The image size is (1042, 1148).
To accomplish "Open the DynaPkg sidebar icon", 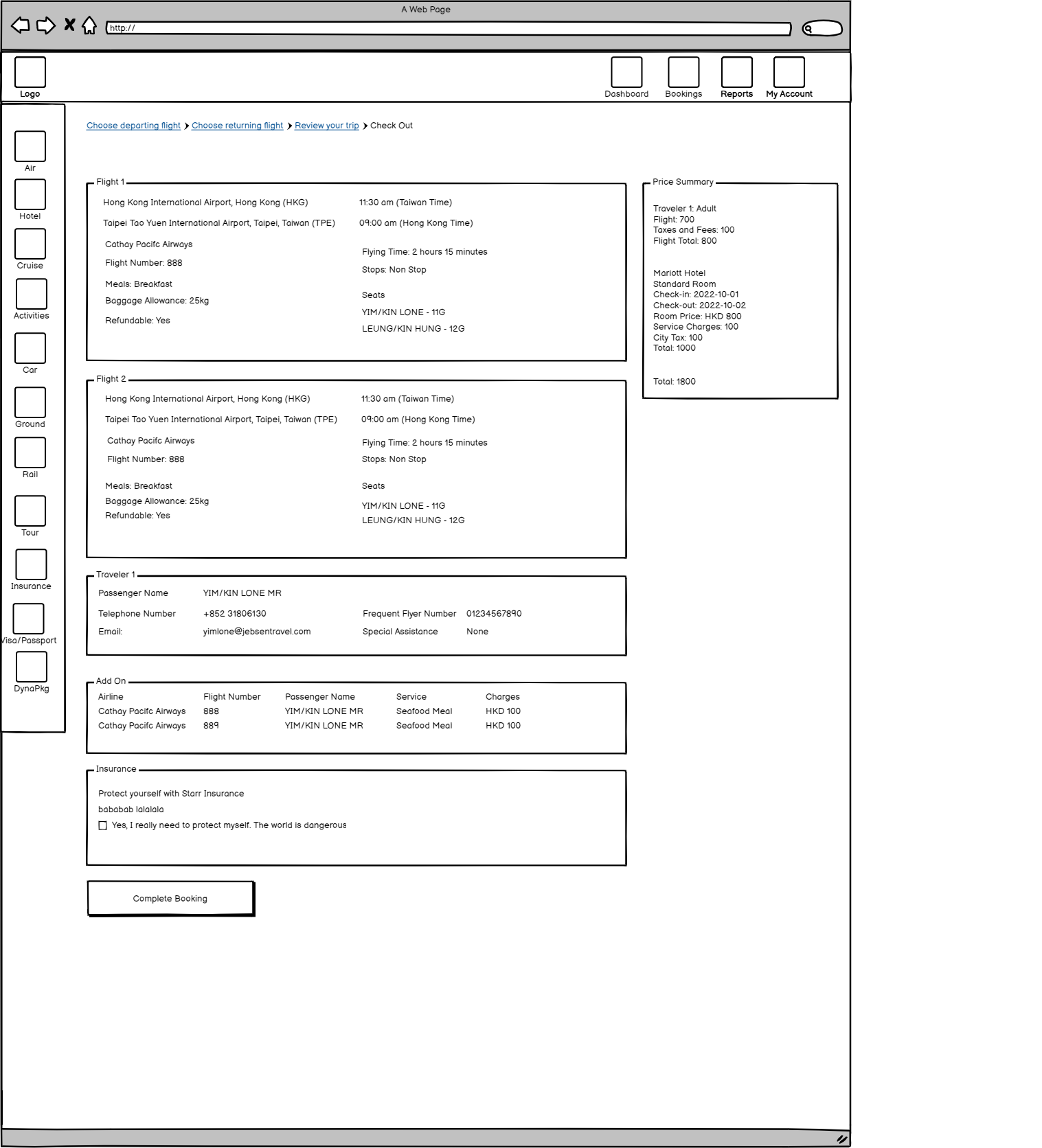I will [x=31, y=667].
